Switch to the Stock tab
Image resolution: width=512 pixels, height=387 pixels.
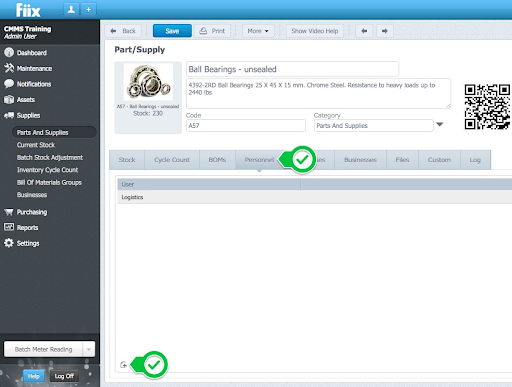point(127,160)
